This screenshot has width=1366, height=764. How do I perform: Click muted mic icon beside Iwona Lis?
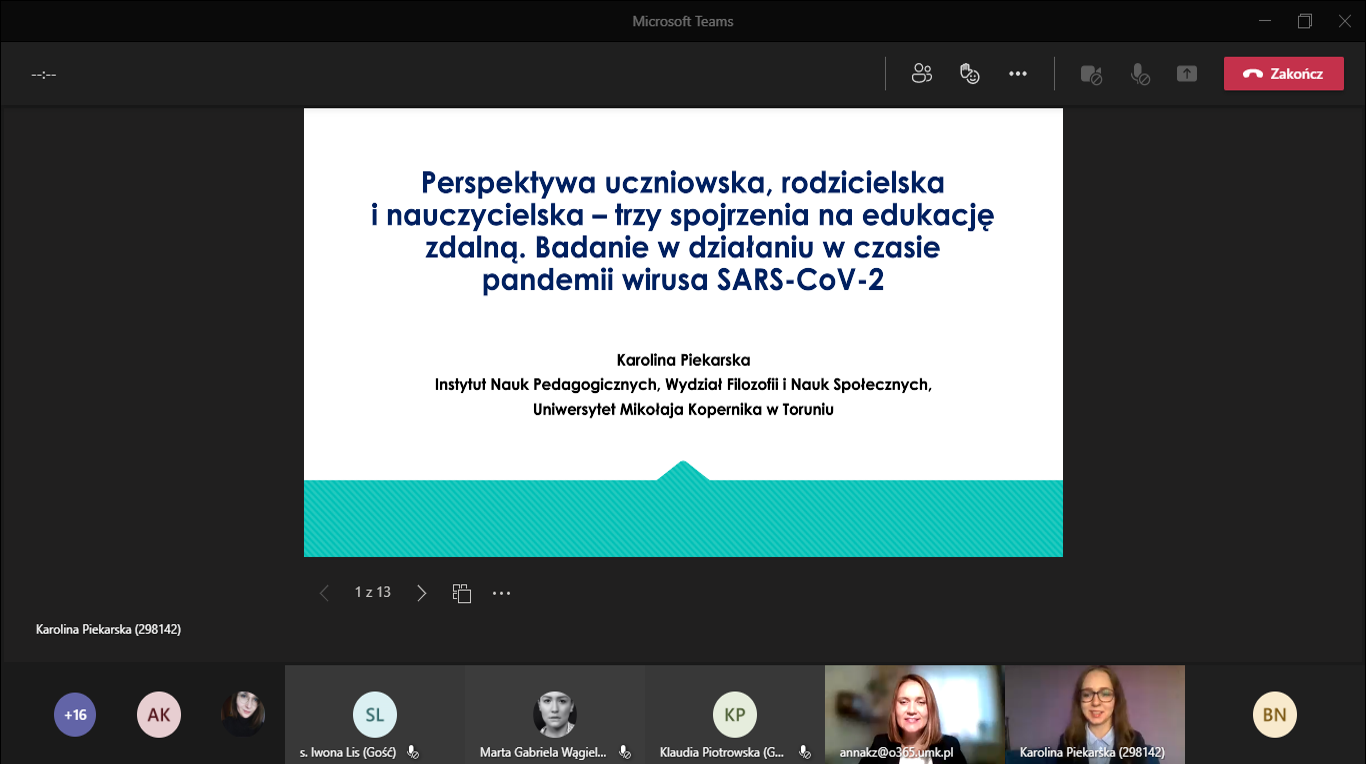click(412, 751)
